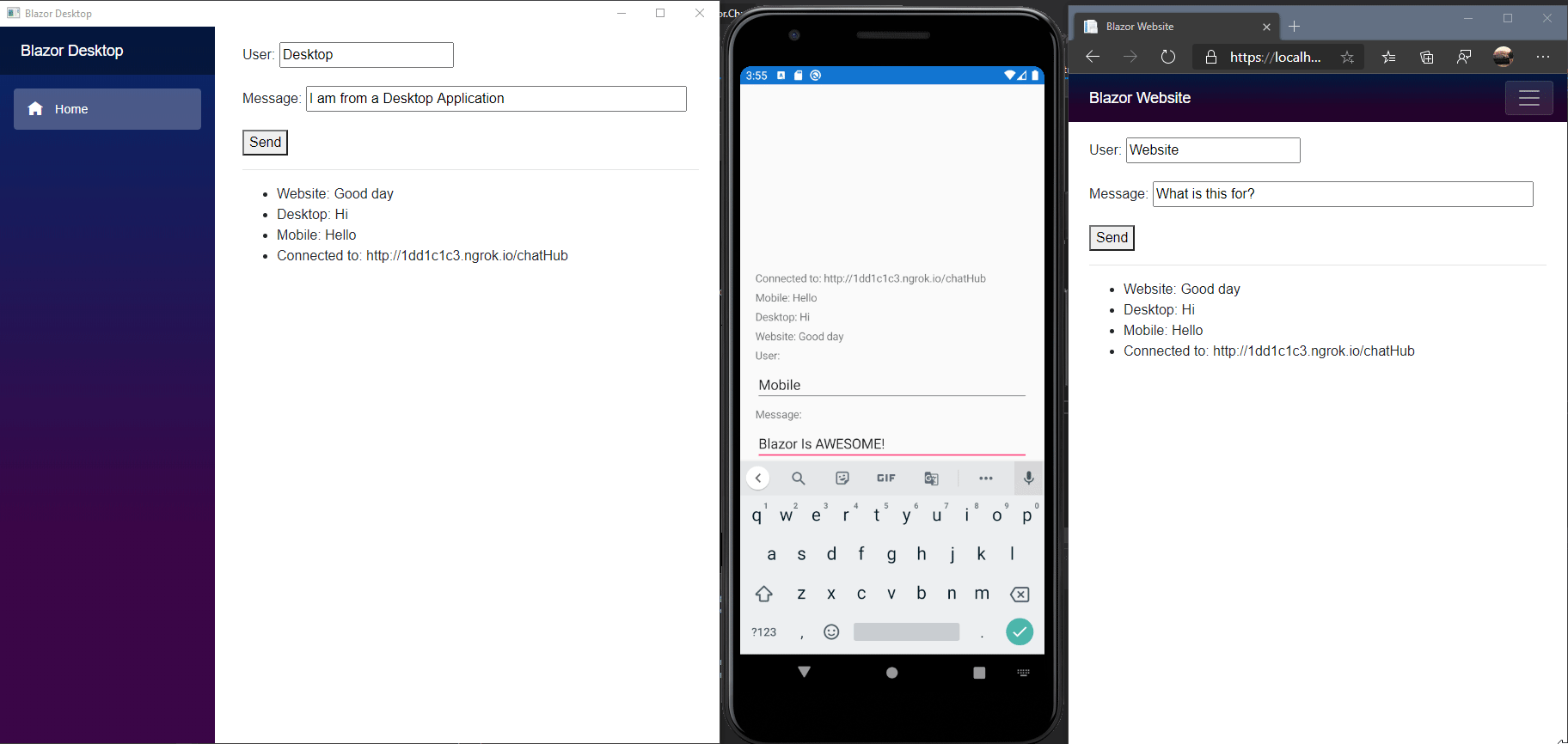
Task: Tap the space bar on phone keyboard
Action: [x=906, y=632]
